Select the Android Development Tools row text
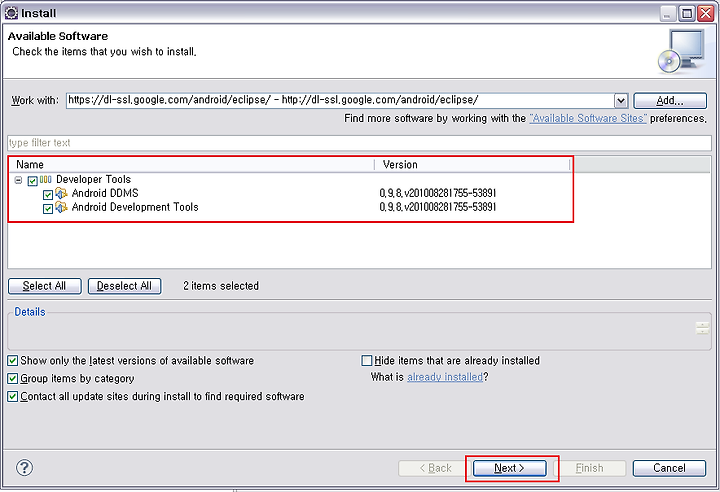Image resolution: width=720 pixels, height=492 pixels. (135, 207)
